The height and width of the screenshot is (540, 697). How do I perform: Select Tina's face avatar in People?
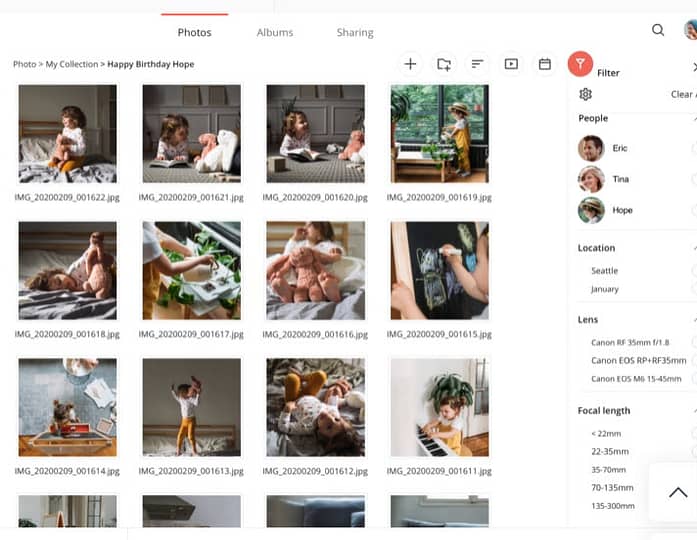591,179
